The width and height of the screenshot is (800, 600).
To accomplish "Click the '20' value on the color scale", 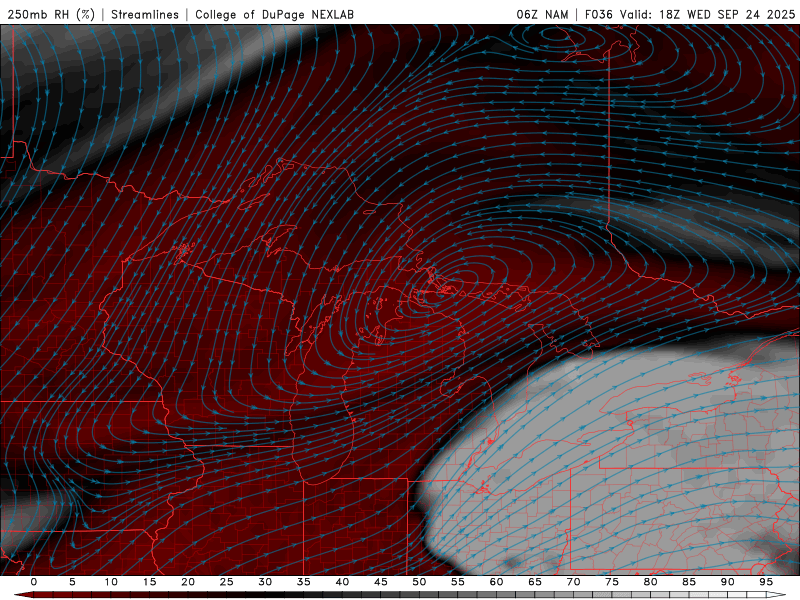I will 188,582.
